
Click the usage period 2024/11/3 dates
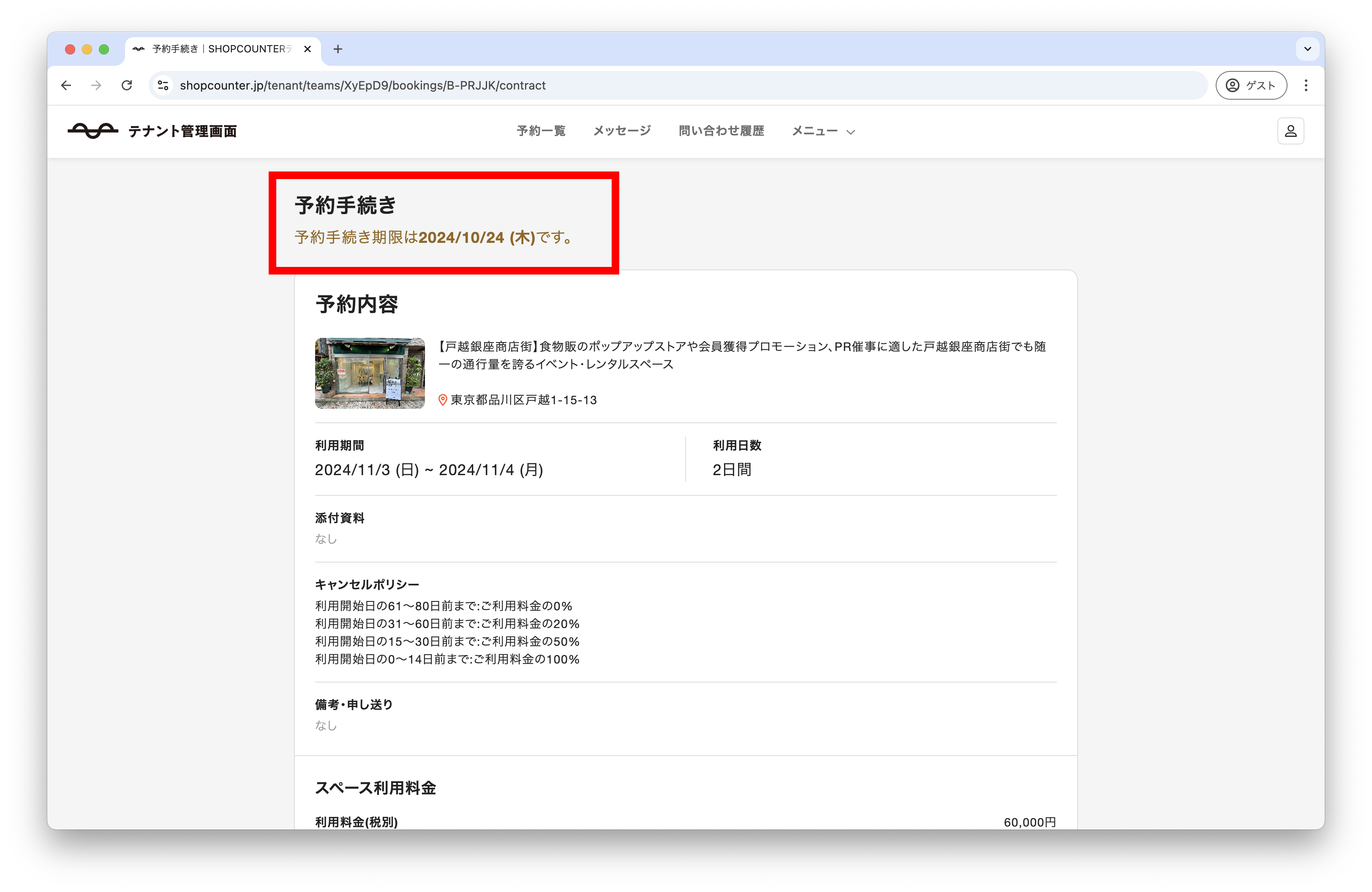click(429, 470)
